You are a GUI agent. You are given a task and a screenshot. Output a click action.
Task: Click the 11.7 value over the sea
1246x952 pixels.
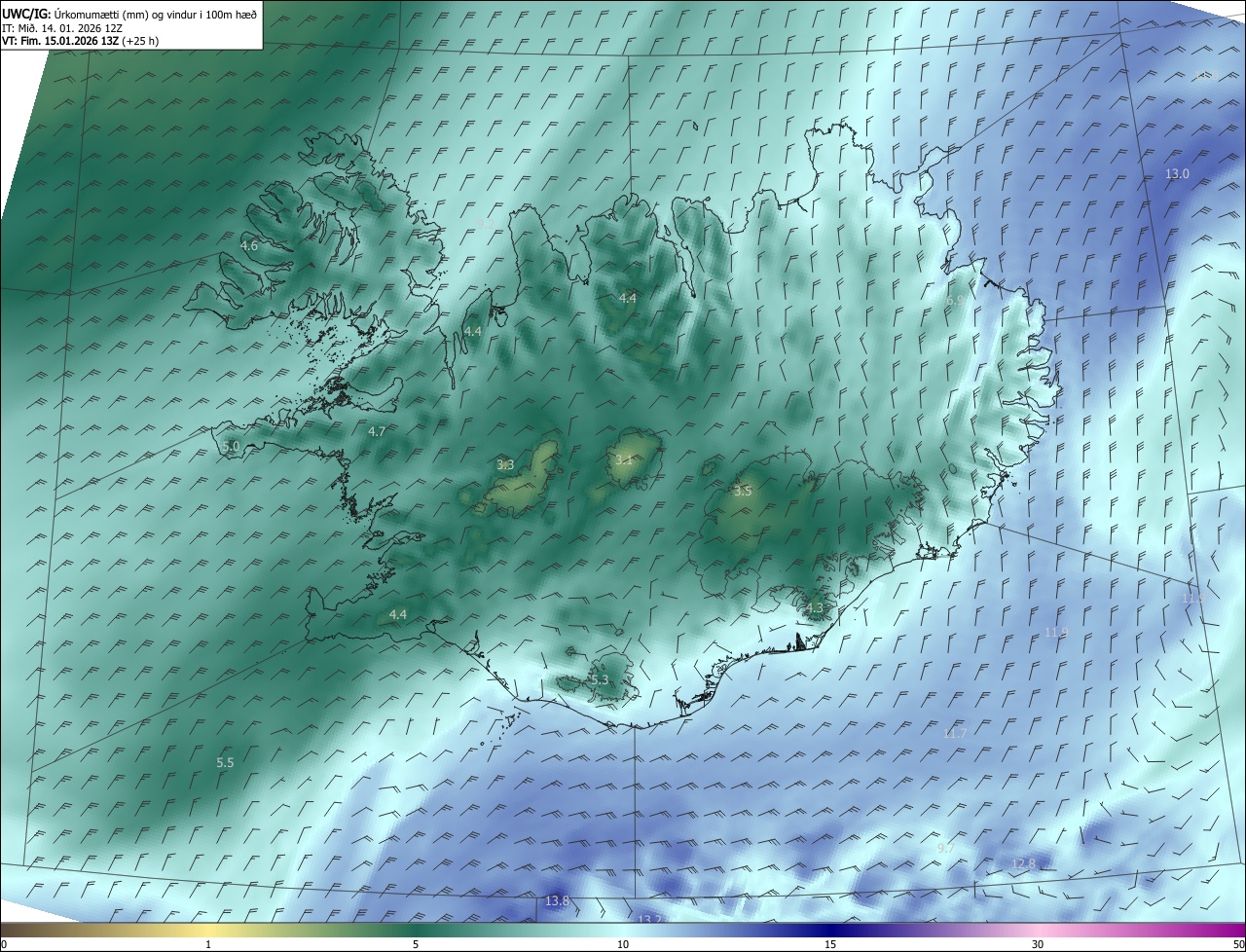955,733
